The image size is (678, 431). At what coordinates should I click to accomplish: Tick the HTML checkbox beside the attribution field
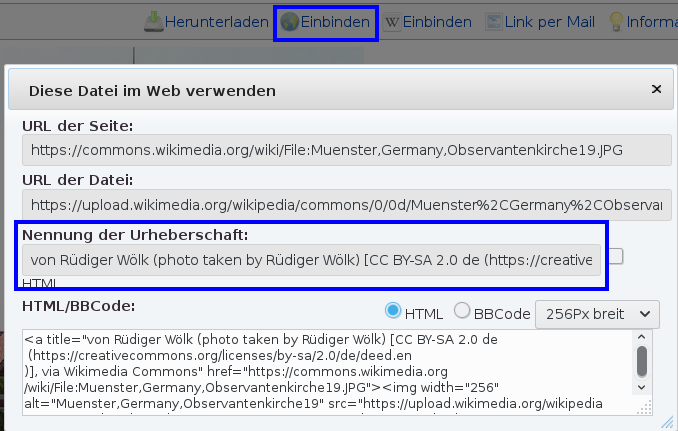[615, 257]
